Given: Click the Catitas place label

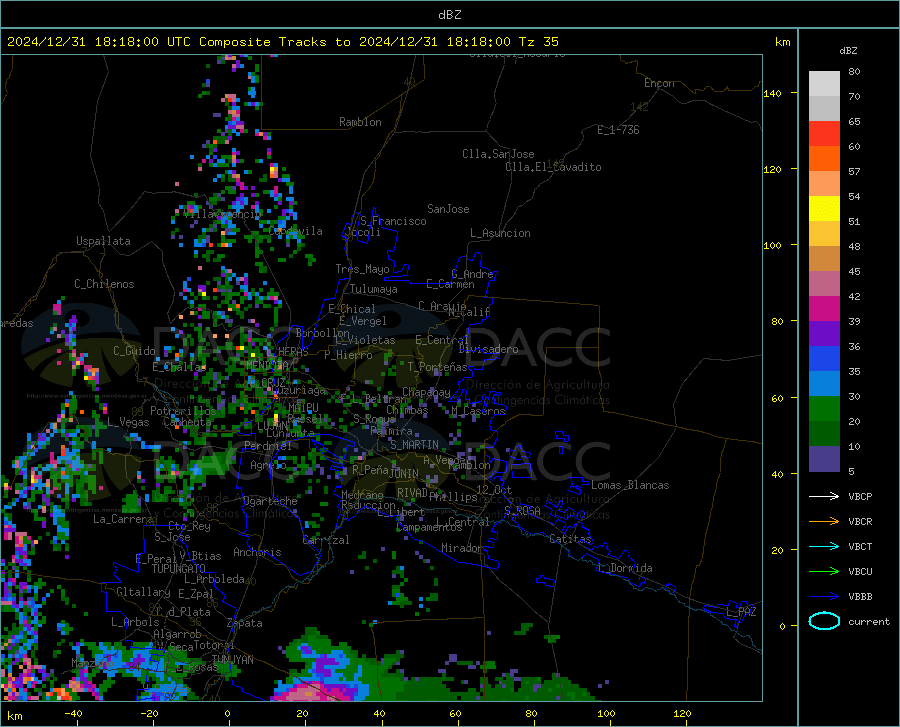Looking at the screenshot, I should click(x=571, y=539).
